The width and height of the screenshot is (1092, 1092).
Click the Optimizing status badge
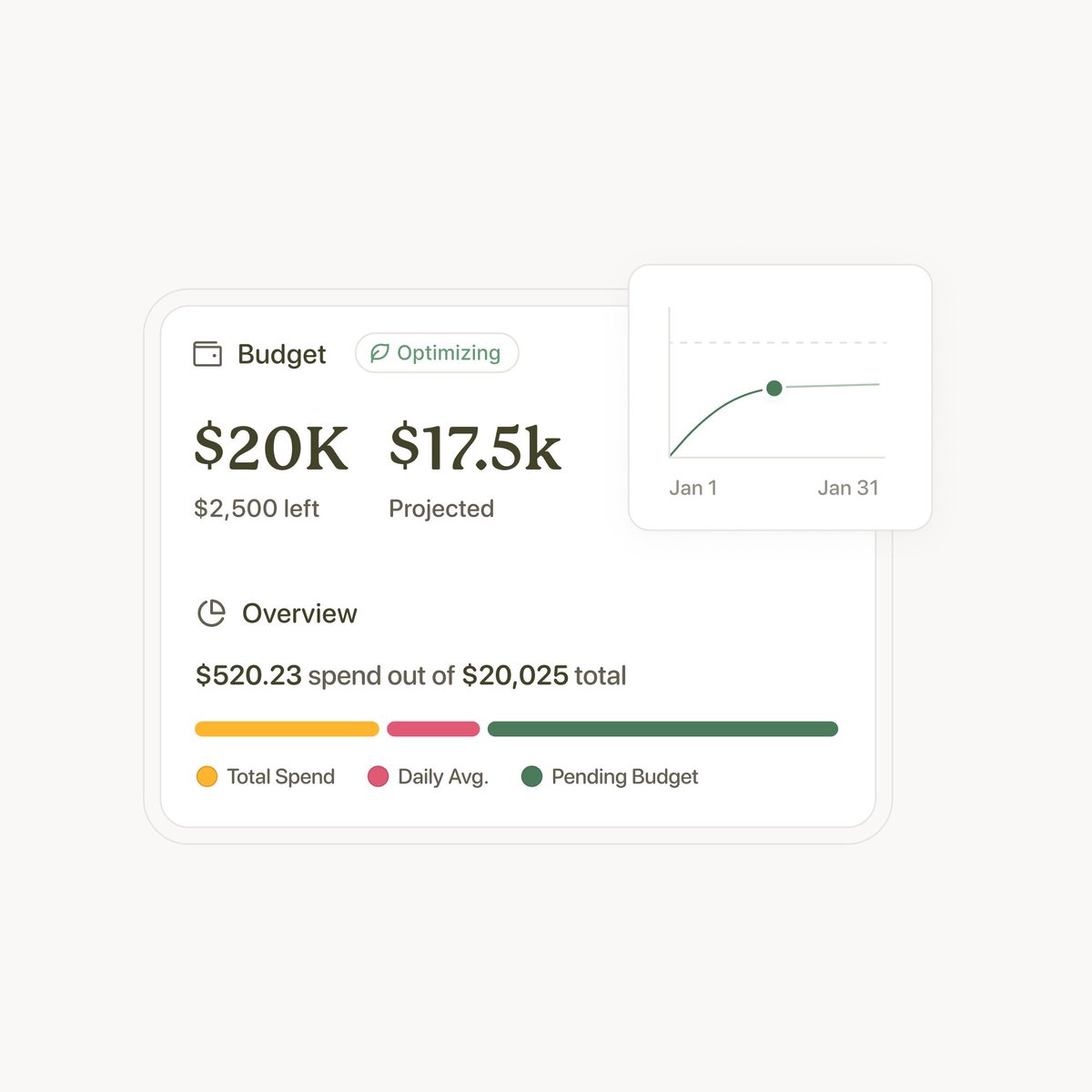437,353
